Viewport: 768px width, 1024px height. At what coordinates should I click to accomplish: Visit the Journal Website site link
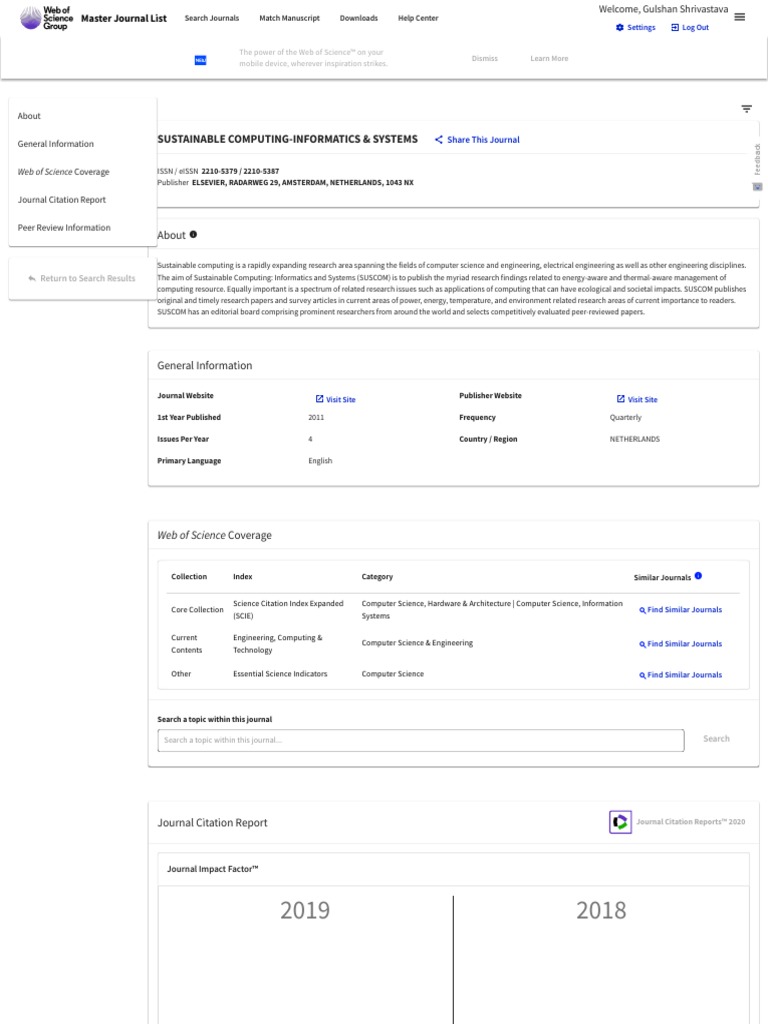click(x=336, y=400)
